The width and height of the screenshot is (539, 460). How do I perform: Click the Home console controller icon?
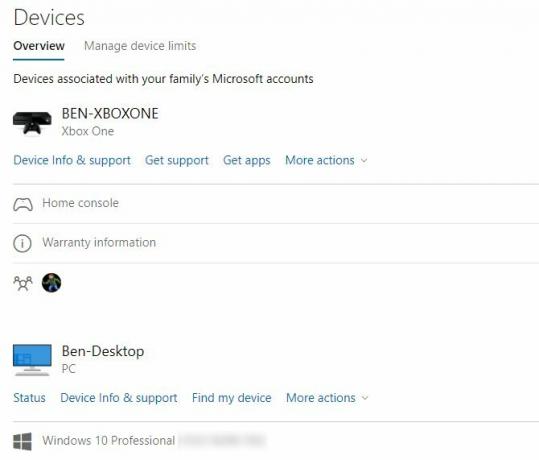[23, 204]
